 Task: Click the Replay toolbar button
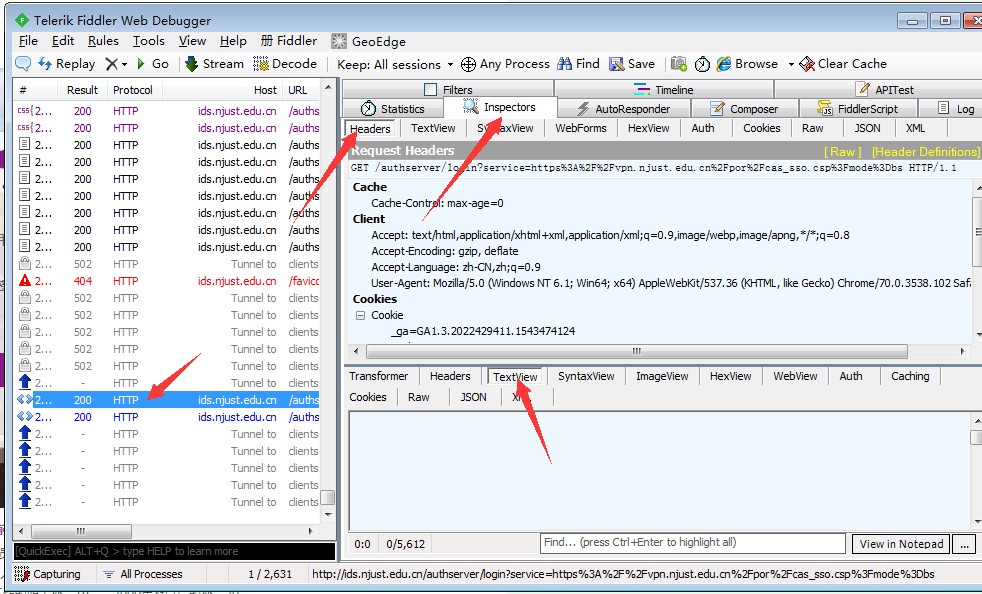pyautogui.click(x=67, y=63)
